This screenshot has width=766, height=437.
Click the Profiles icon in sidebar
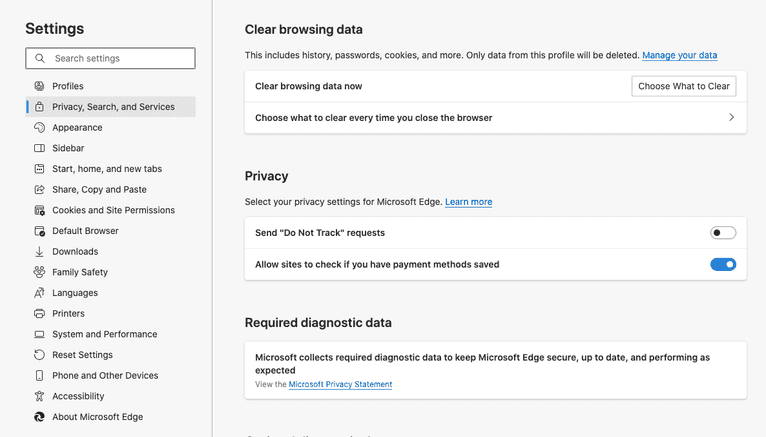(x=39, y=86)
